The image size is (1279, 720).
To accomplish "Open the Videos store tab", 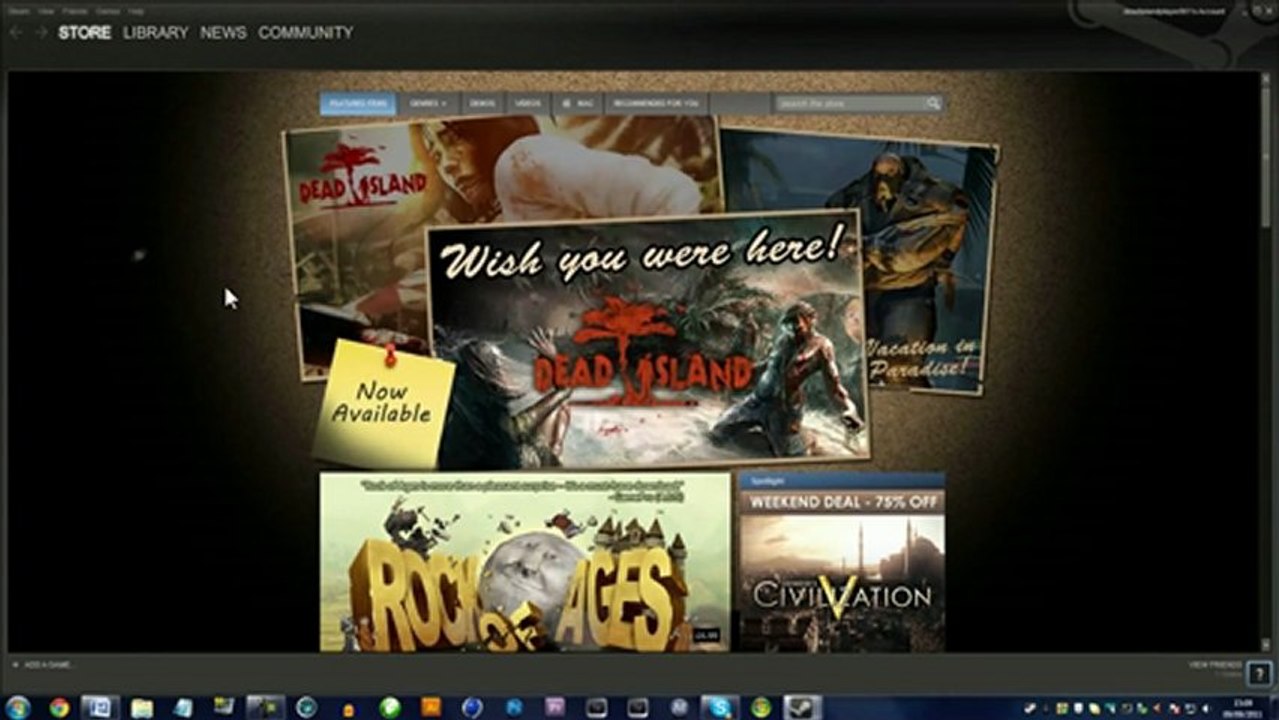I will pos(528,103).
